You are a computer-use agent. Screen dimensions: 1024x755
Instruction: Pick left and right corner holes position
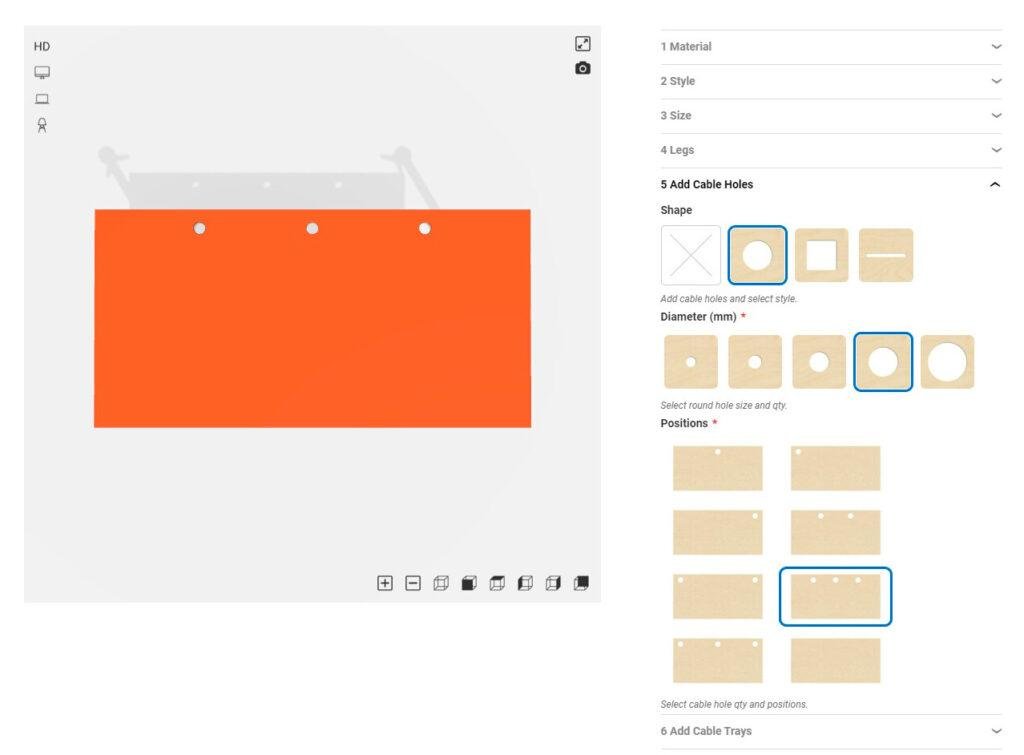(x=718, y=596)
